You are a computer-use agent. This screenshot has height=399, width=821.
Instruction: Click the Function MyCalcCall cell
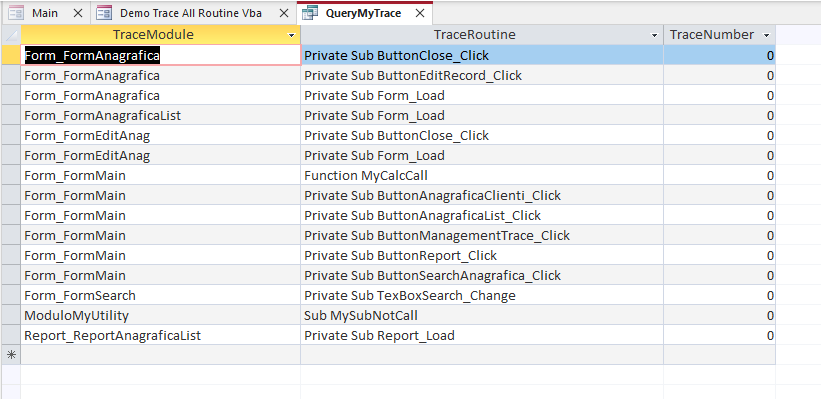(482, 175)
